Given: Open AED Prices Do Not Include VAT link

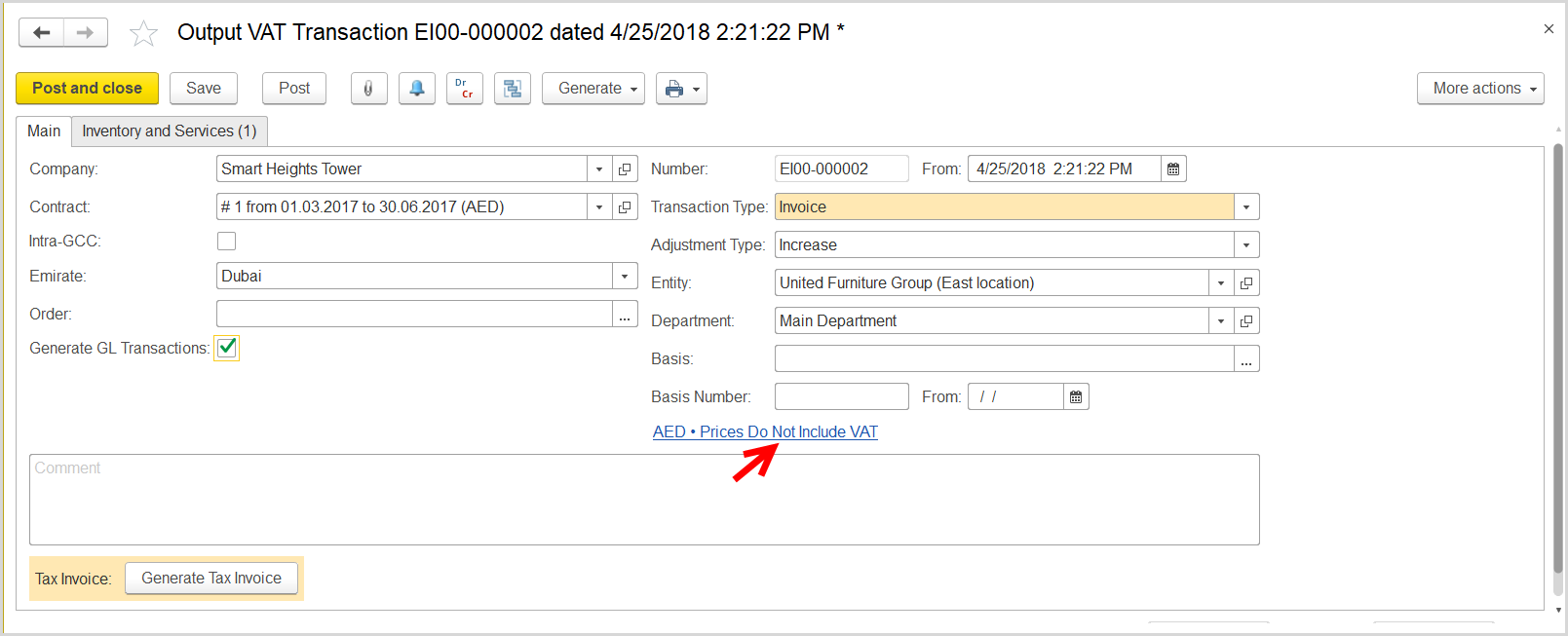Looking at the screenshot, I should (765, 432).
